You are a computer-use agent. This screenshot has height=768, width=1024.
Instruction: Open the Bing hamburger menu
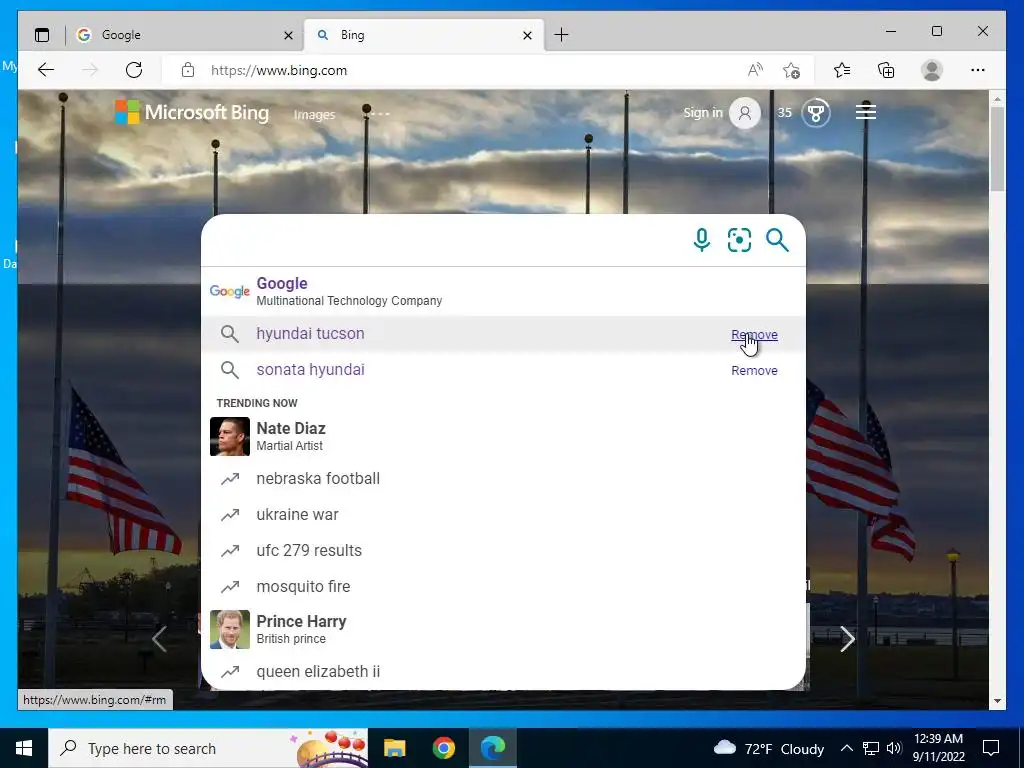click(x=866, y=112)
